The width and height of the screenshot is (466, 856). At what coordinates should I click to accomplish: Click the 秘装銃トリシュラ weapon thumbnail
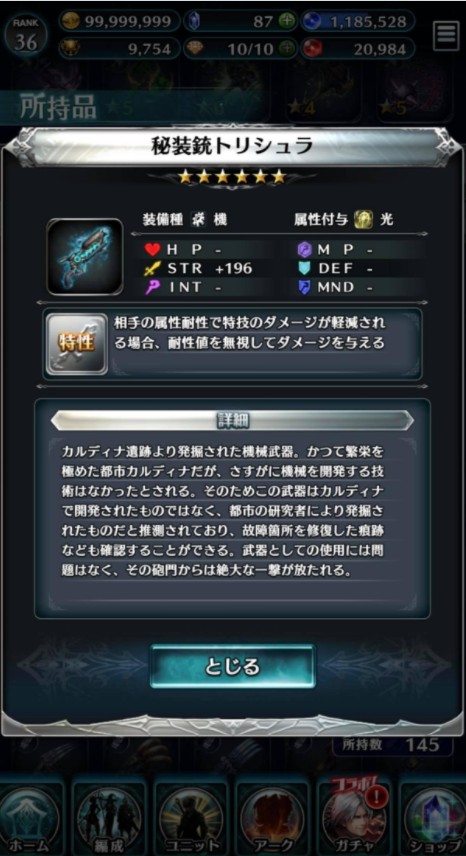pos(85,257)
